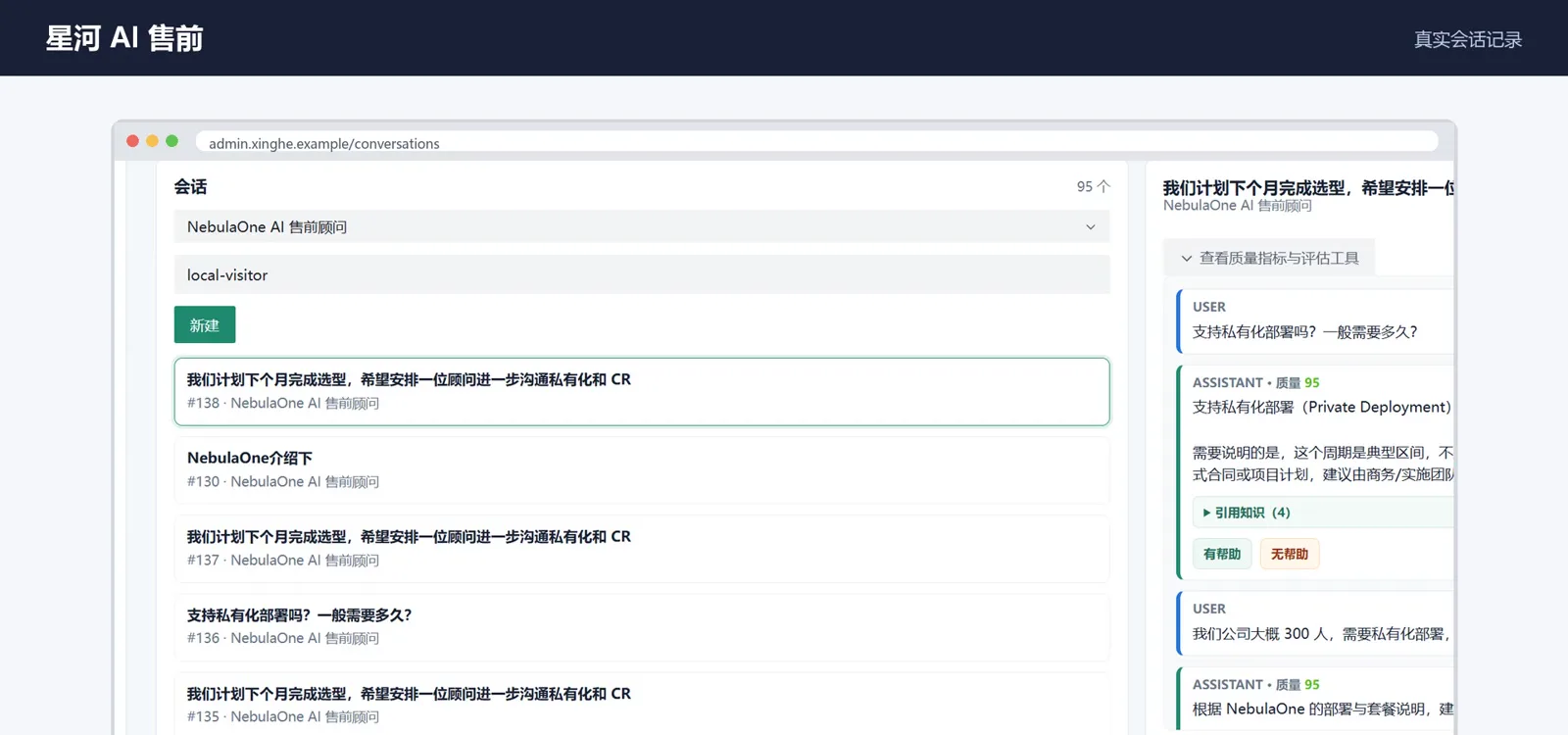Viewport: 1568px width, 735px height.
Task: Click the 95 个 conversation count
Action: pyautogui.click(x=1093, y=186)
